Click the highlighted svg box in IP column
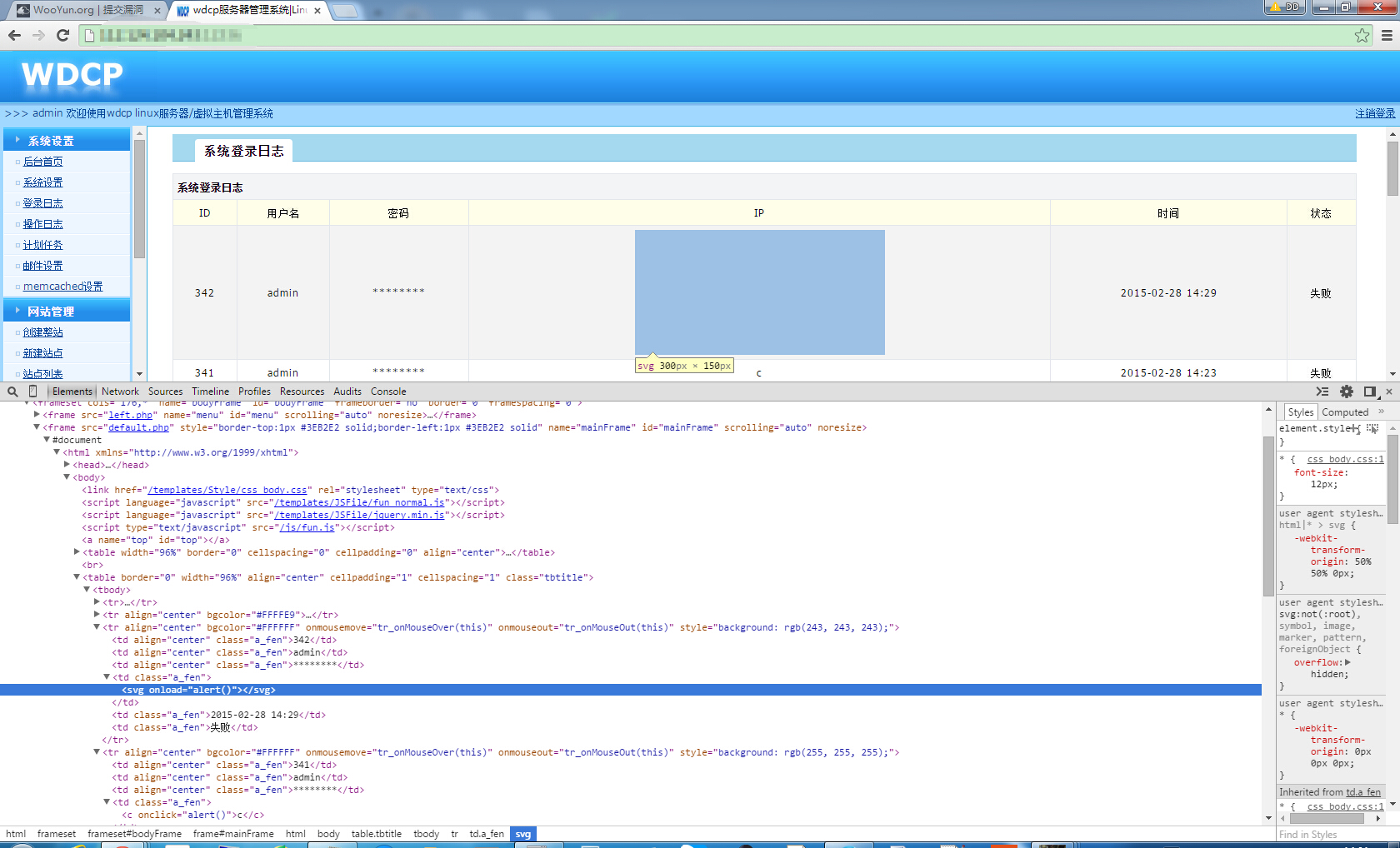The width and height of the screenshot is (1400, 848). 760,292
